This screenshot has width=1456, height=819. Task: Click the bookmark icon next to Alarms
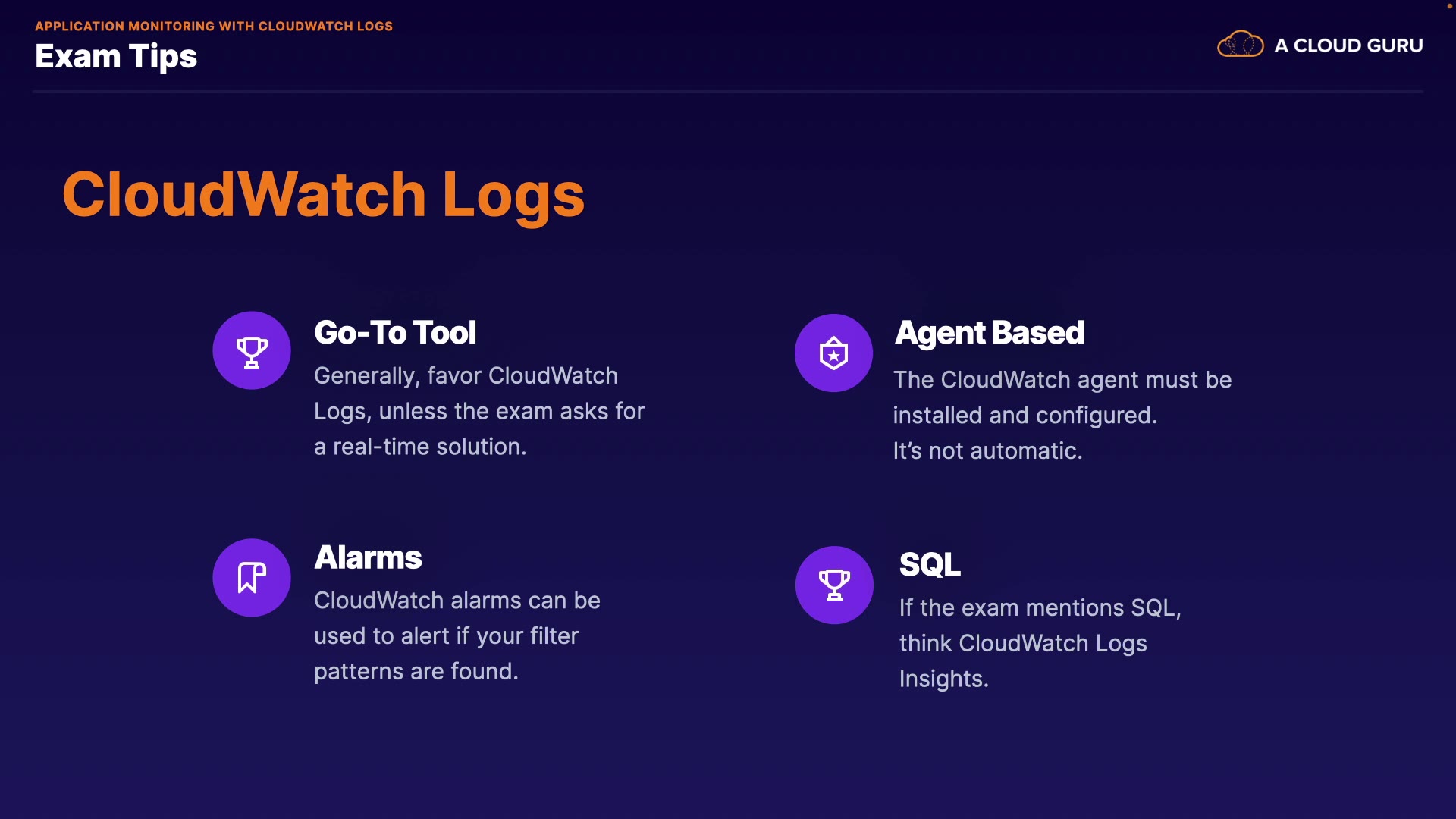252,578
